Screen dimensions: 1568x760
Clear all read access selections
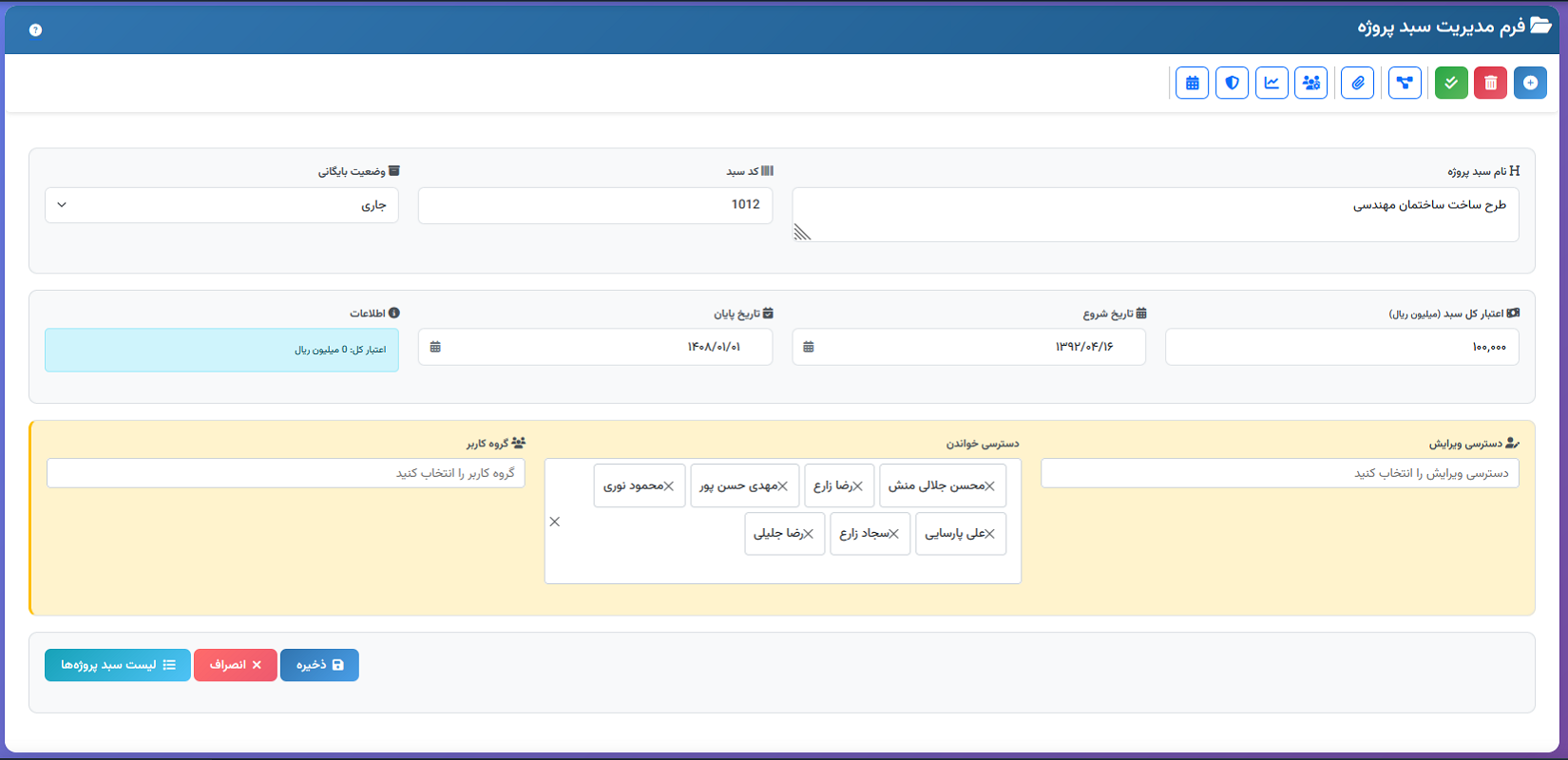click(x=555, y=522)
